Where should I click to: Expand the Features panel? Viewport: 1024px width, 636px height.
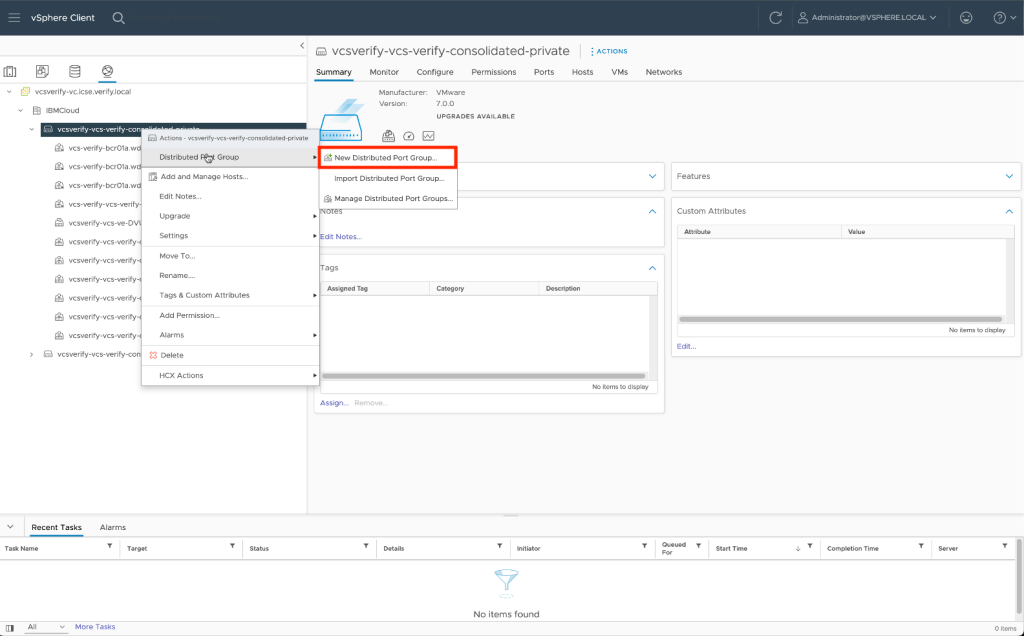(1009, 176)
